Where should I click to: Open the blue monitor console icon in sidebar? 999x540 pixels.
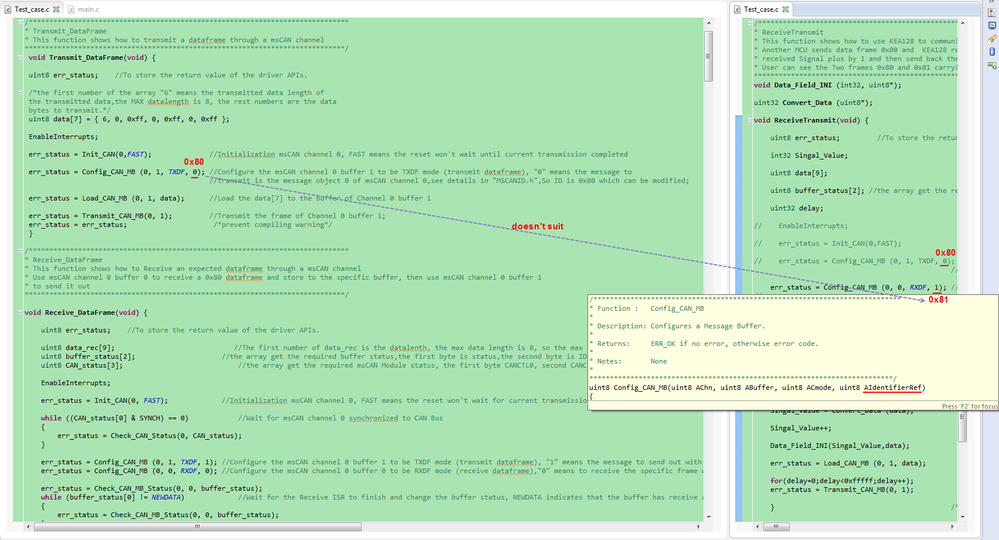click(992, 25)
